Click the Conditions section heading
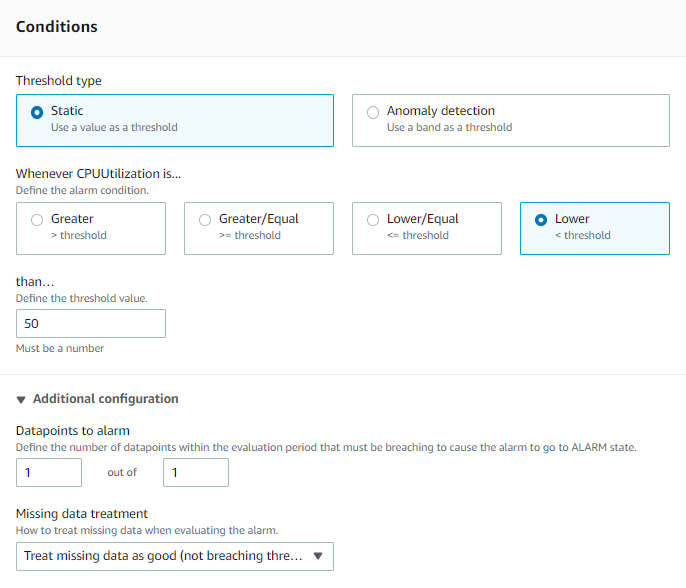This screenshot has height=588, width=686. (57, 27)
